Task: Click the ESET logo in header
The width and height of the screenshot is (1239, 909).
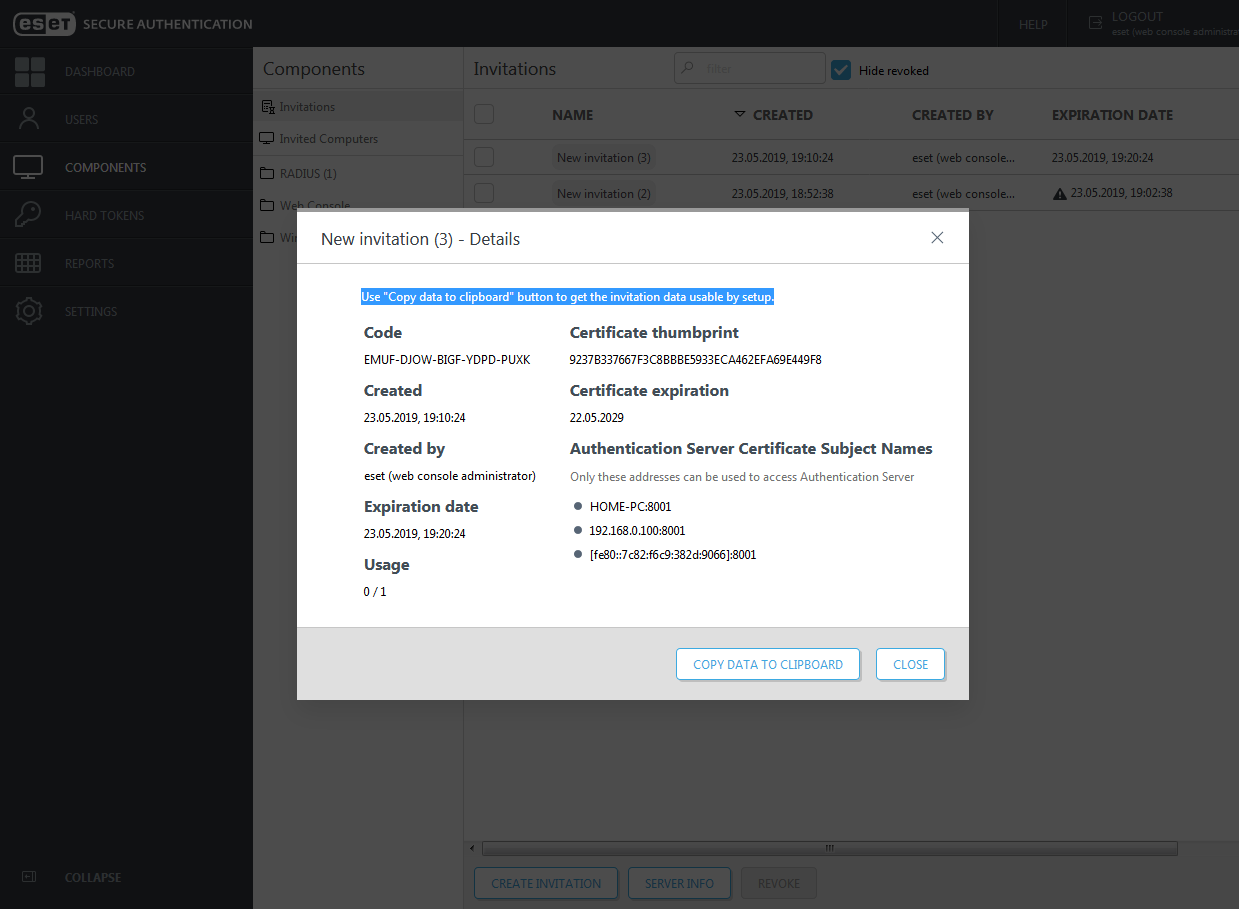Action: point(44,24)
